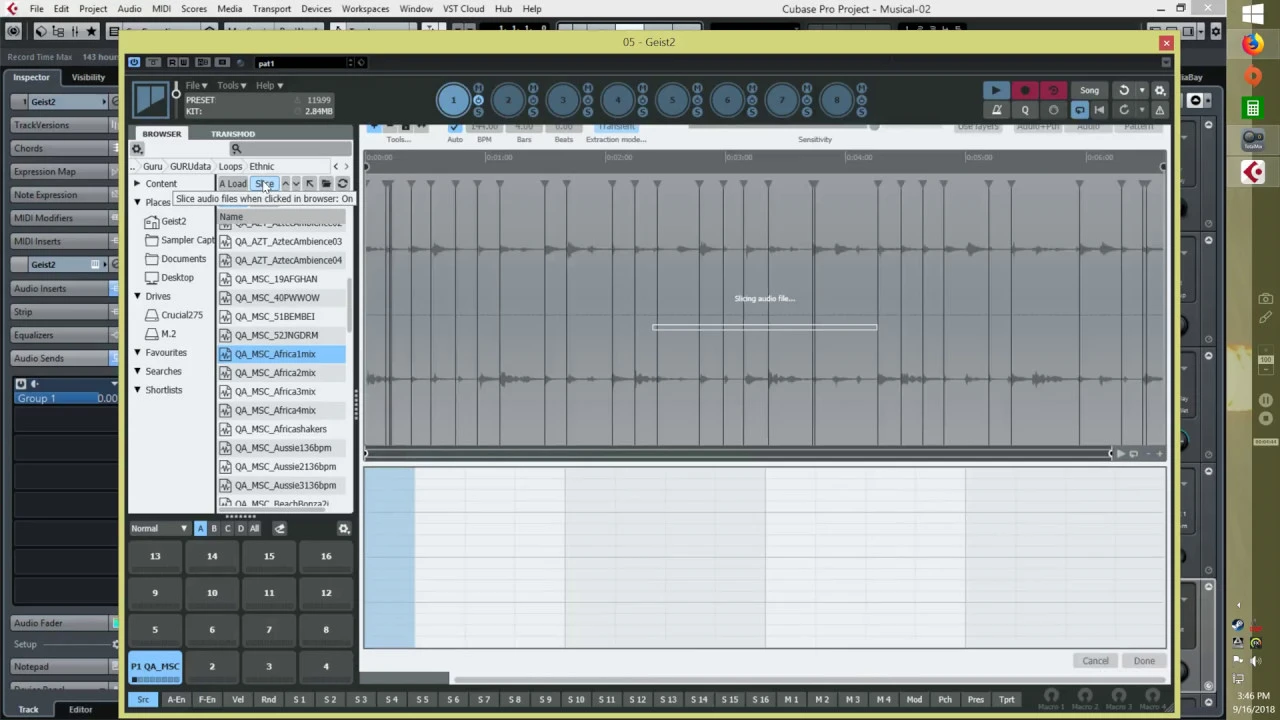Image resolution: width=1280 pixels, height=720 pixels.
Task: Click the browser open-folder icon
Action: tap(326, 184)
